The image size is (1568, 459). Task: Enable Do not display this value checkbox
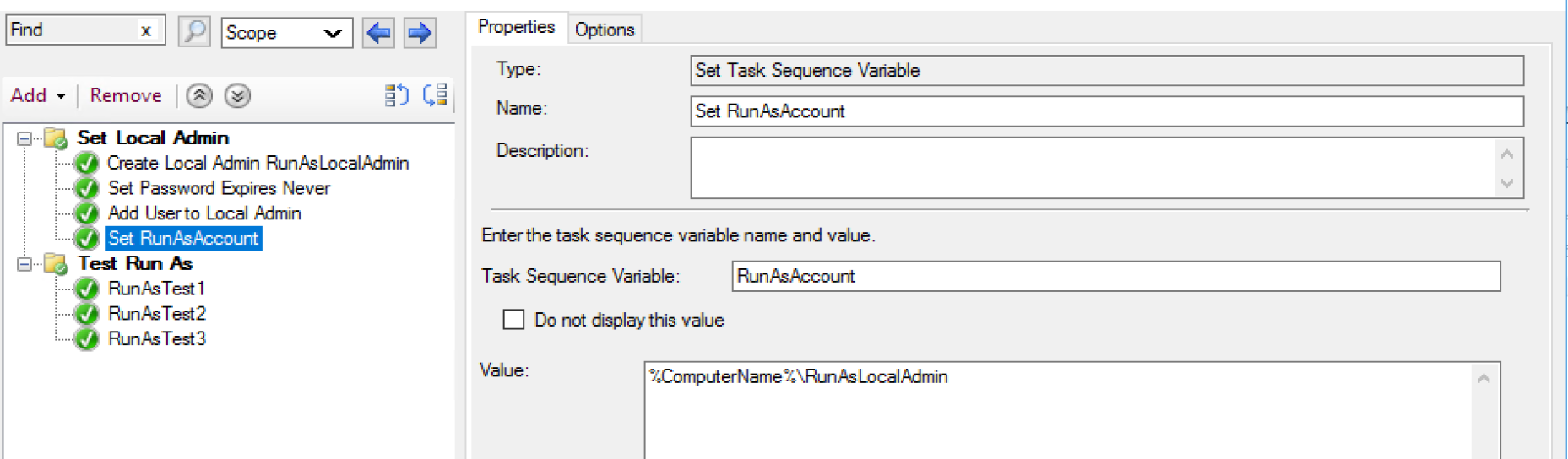coord(513,320)
